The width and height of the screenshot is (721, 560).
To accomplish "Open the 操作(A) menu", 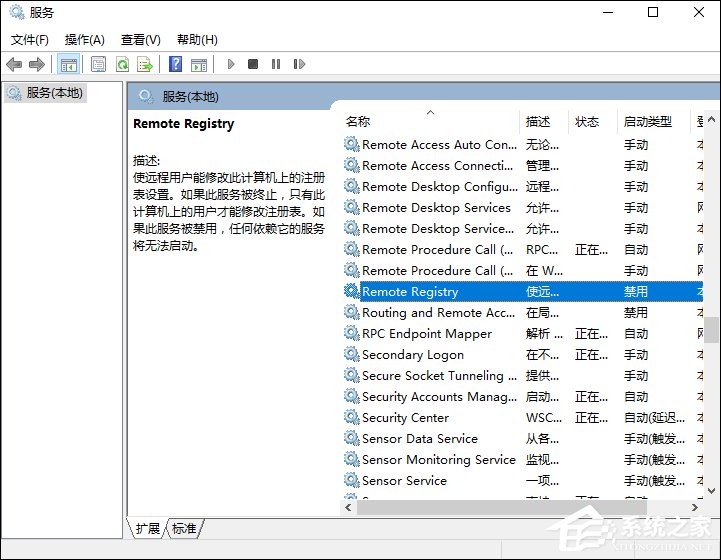I will (85, 40).
